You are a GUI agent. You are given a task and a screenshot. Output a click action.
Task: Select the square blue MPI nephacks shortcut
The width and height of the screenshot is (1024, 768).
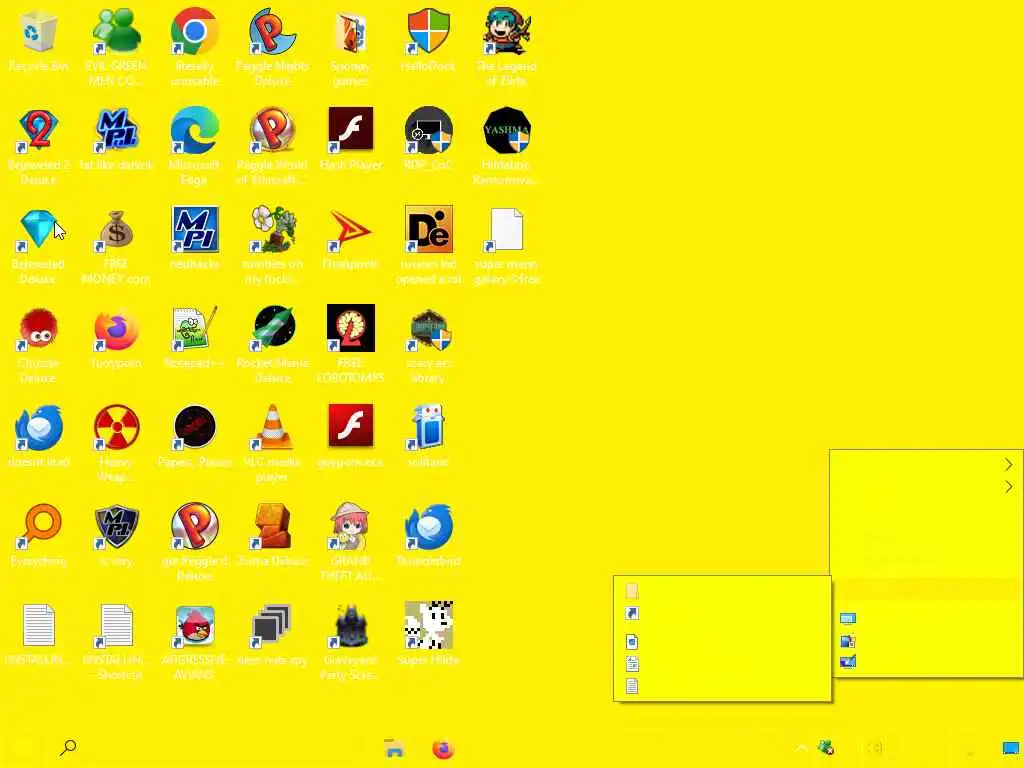(x=195, y=229)
